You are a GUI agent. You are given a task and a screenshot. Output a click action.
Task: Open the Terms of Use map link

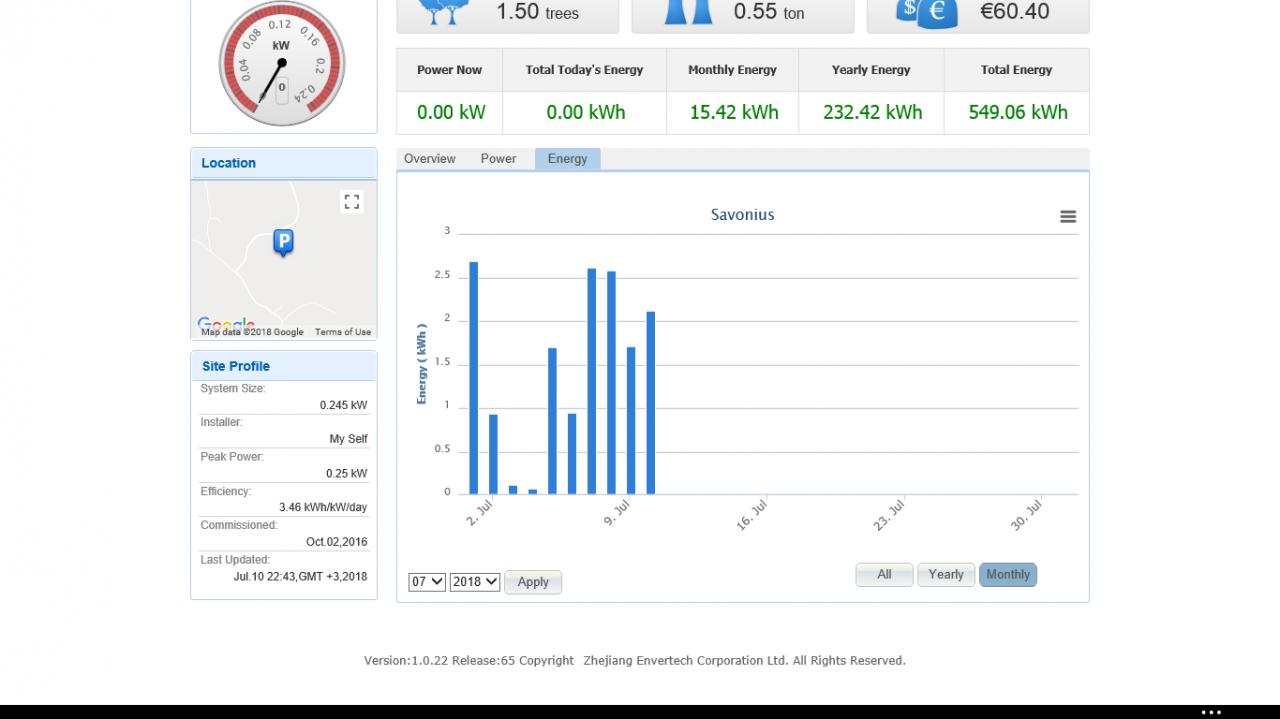(342, 332)
